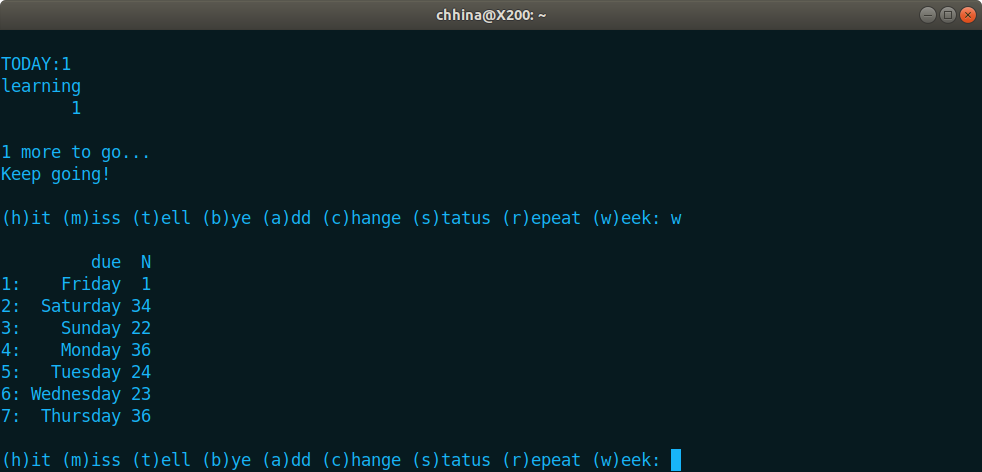
Task: Click the TODAY:1 line
Action: point(36,64)
